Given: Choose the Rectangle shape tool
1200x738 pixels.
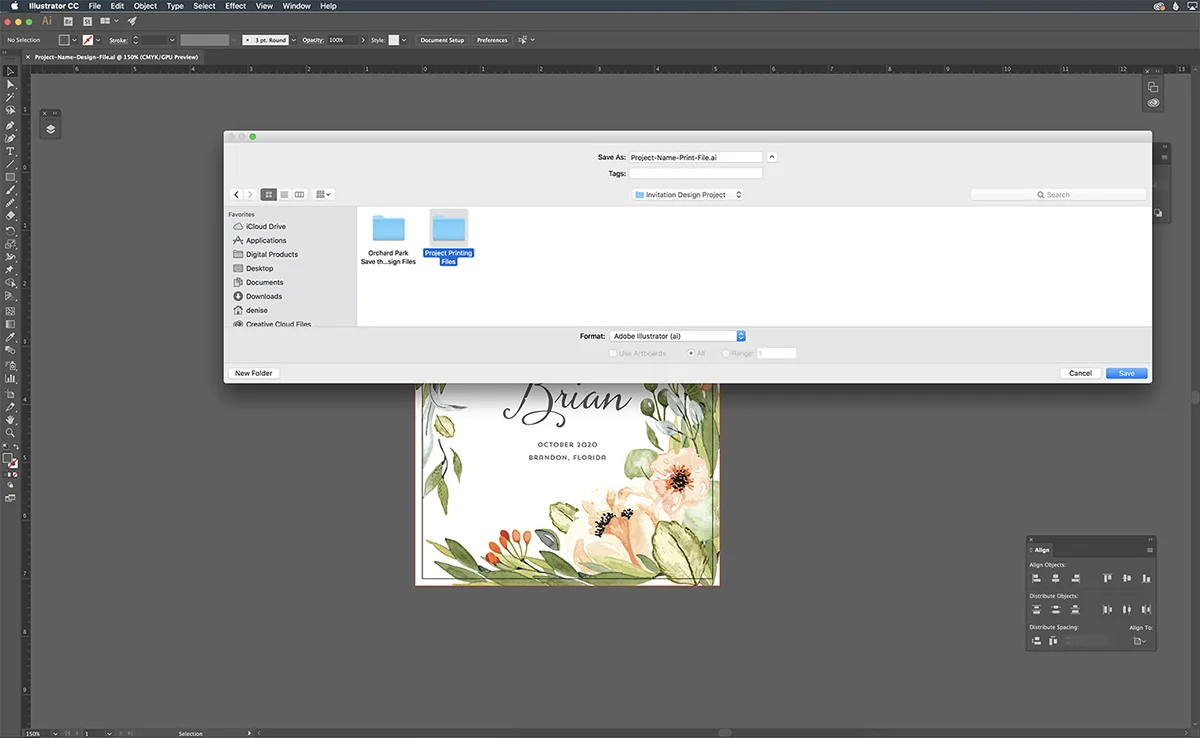Looking at the screenshot, I should (x=11, y=177).
